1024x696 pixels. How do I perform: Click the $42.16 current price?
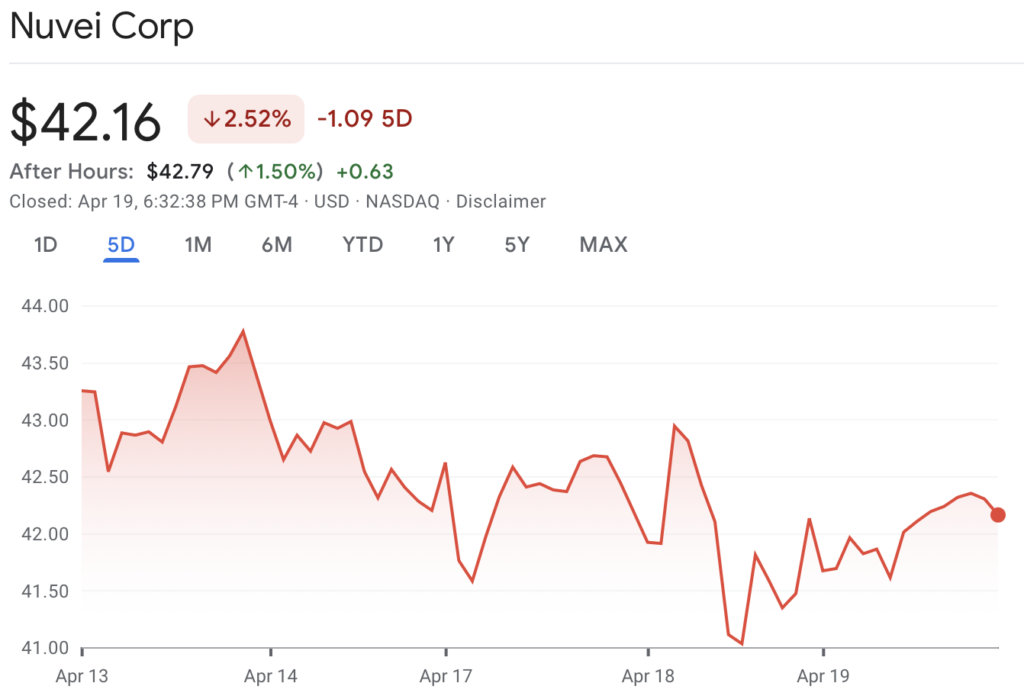click(86, 122)
